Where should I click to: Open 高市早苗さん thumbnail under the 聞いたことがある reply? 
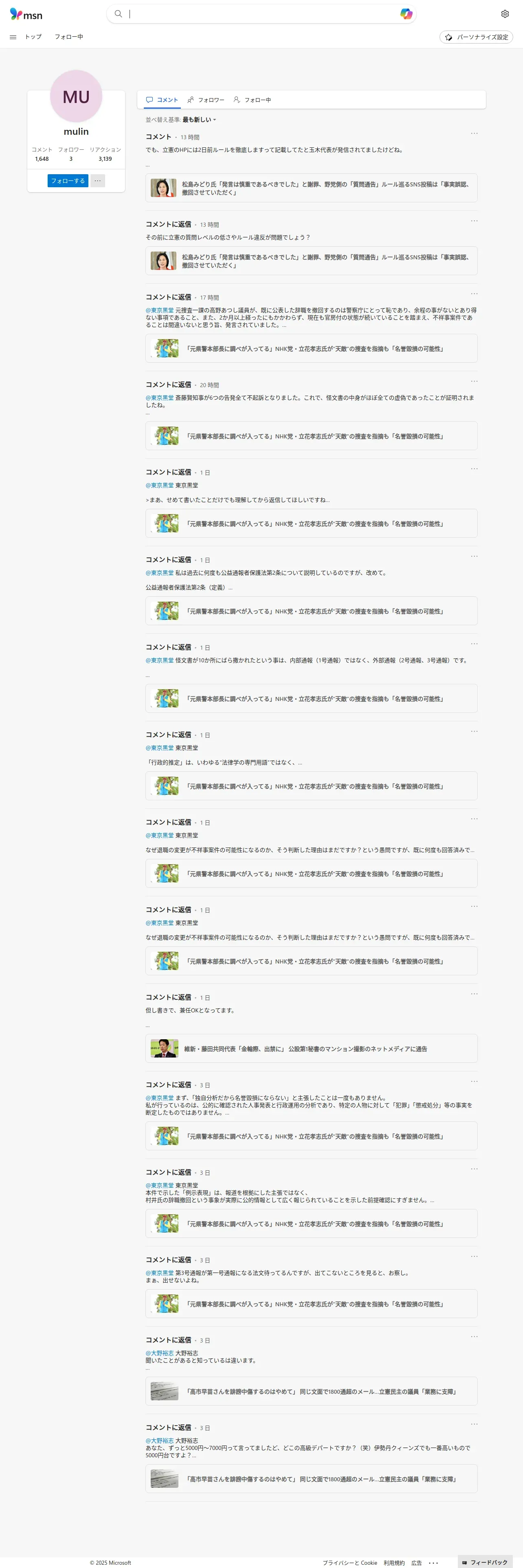click(165, 1391)
